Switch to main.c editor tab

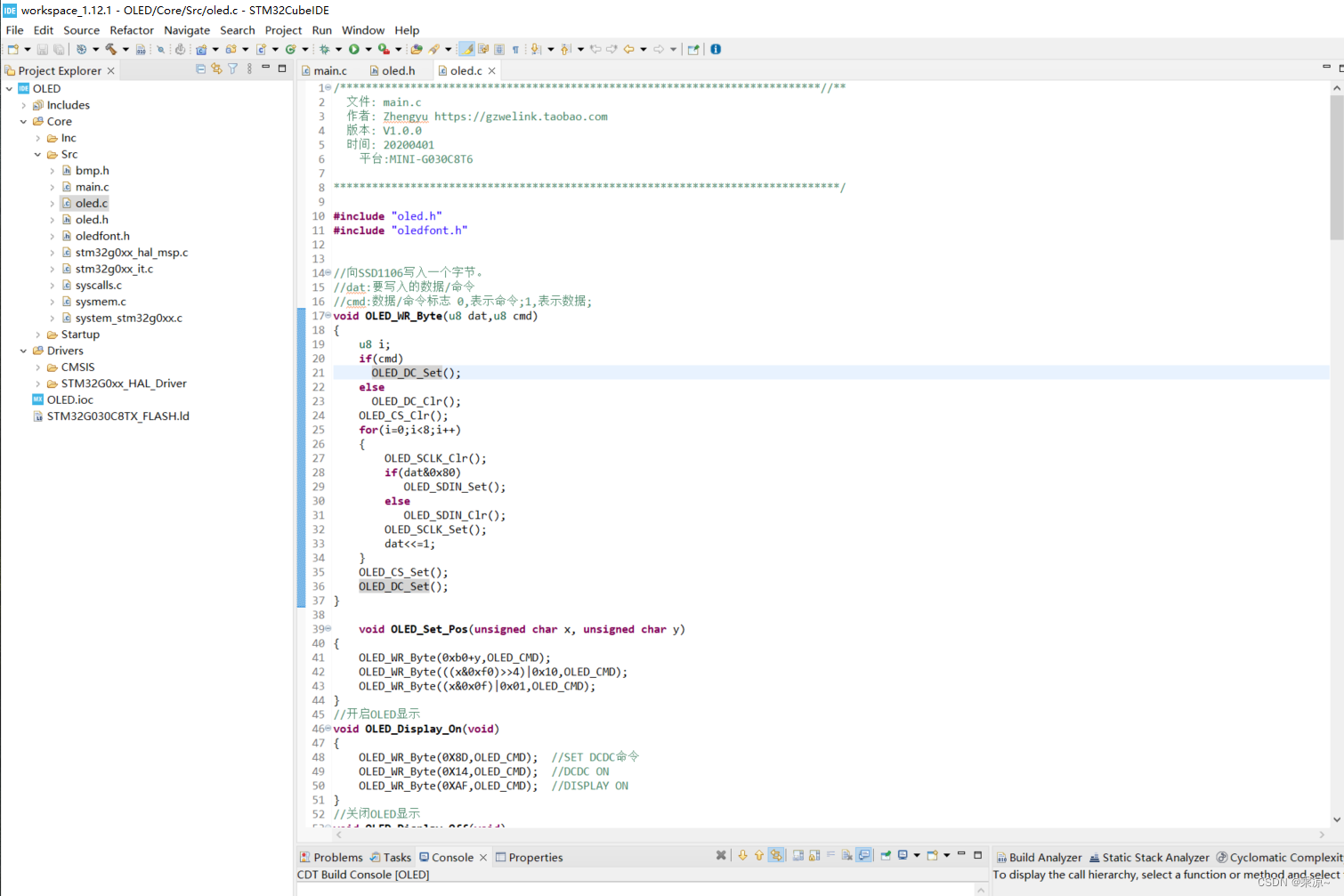325,70
